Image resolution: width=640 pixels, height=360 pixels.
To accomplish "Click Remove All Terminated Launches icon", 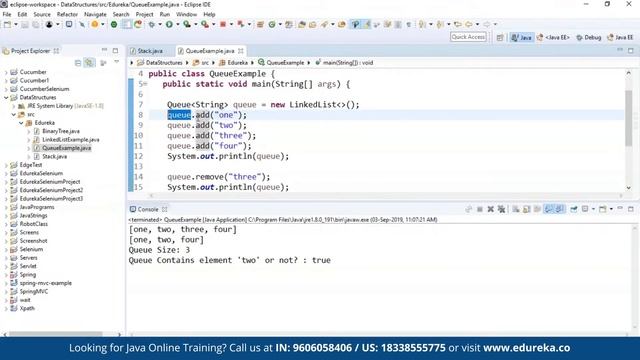I will 502,209.
